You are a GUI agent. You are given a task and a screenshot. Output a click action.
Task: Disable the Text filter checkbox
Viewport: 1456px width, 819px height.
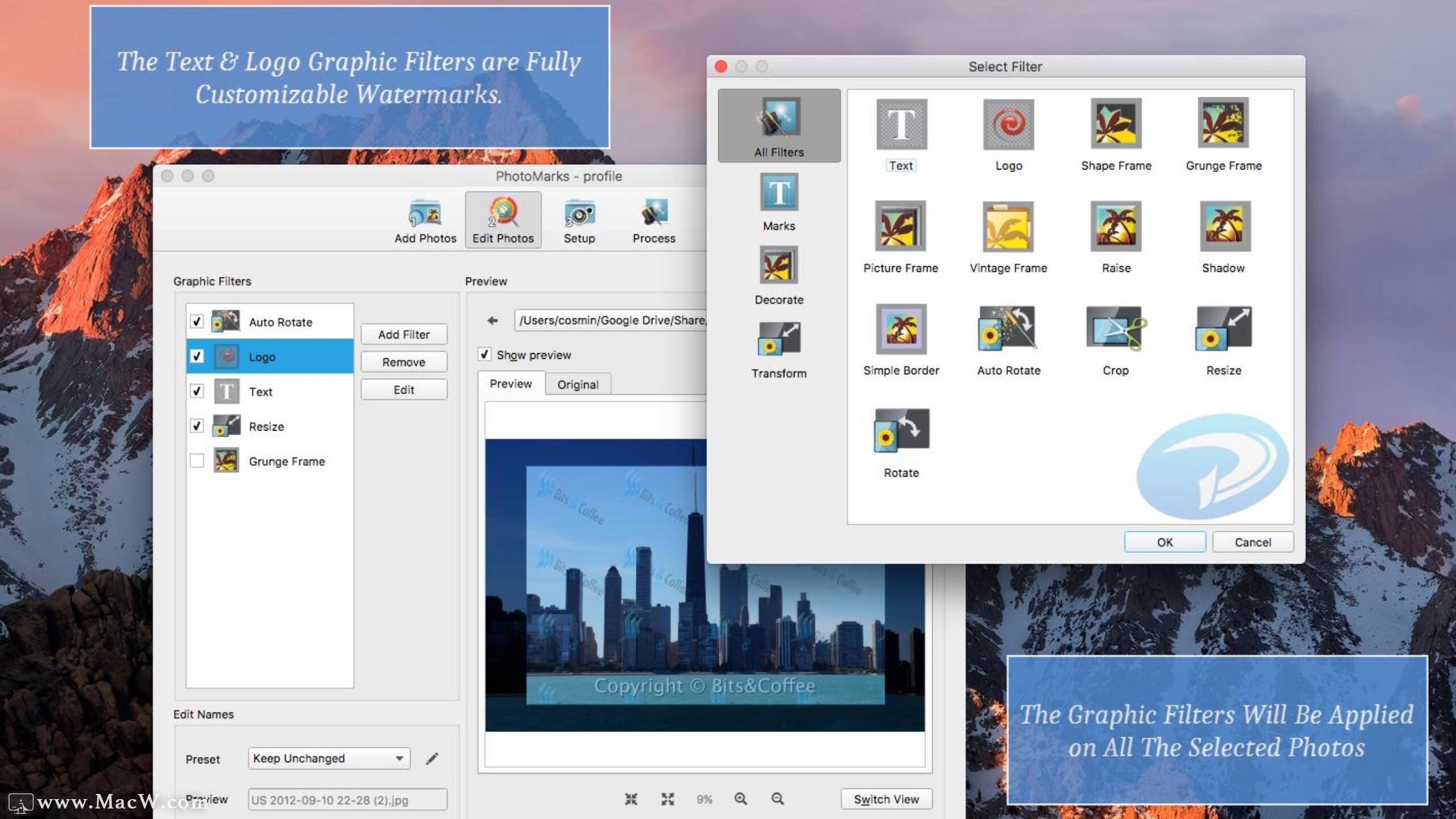pyautogui.click(x=197, y=391)
